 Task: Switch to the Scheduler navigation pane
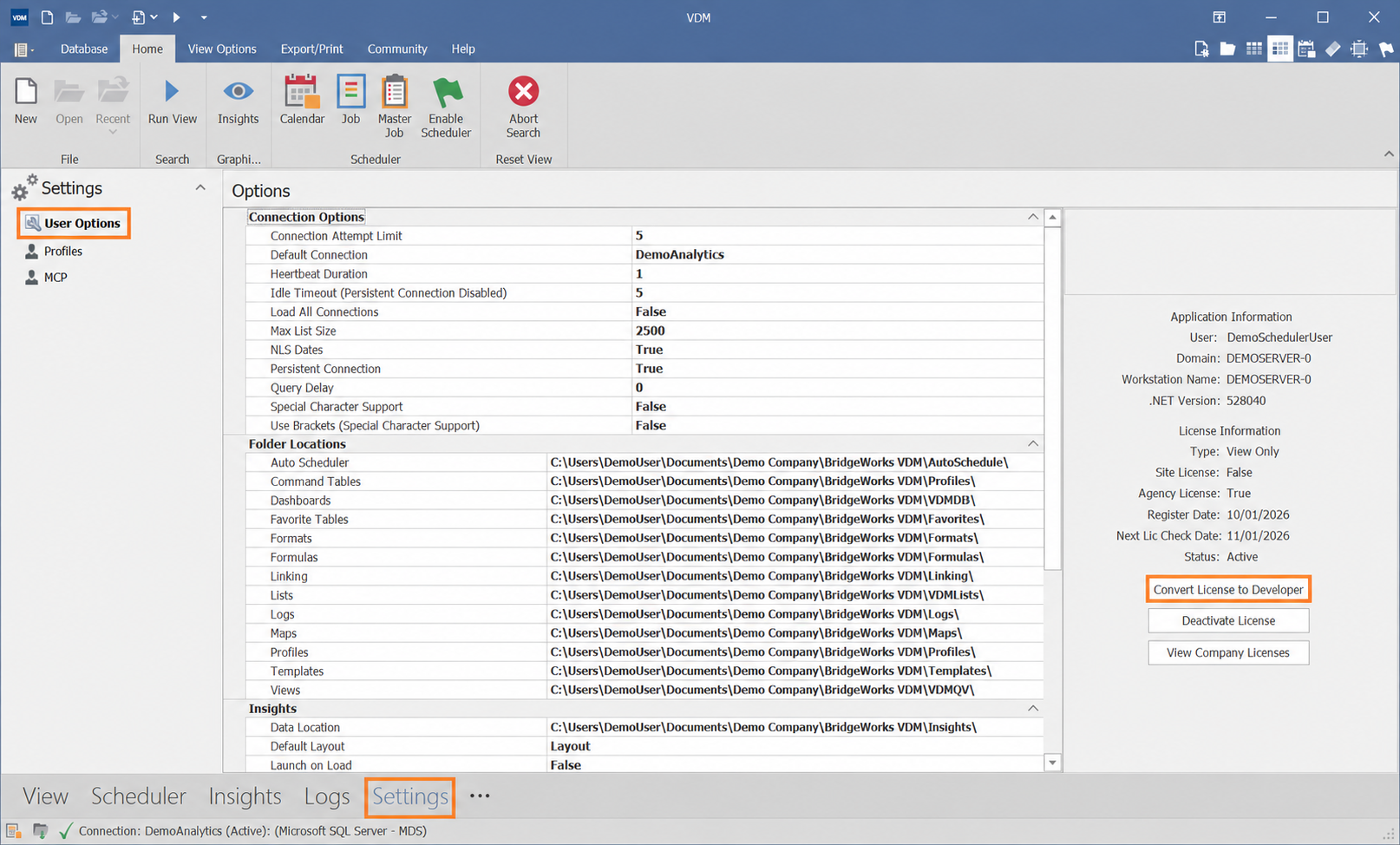click(139, 796)
